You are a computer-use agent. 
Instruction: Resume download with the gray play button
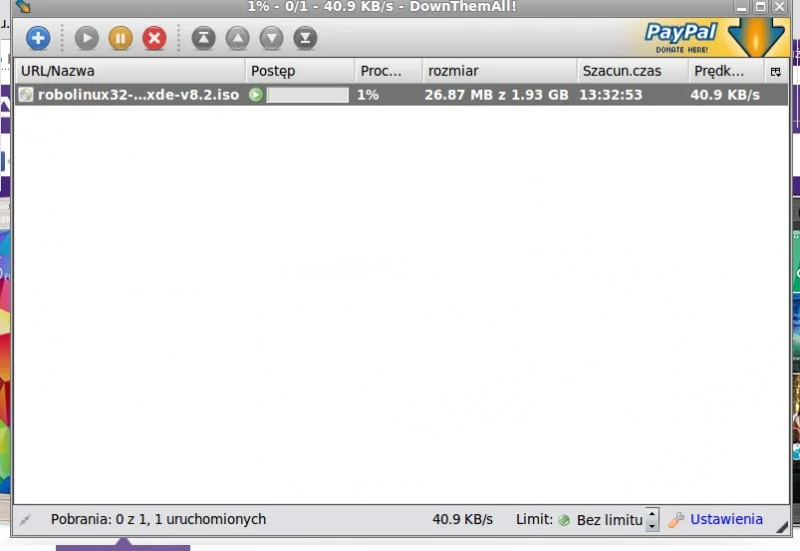click(87, 38)
